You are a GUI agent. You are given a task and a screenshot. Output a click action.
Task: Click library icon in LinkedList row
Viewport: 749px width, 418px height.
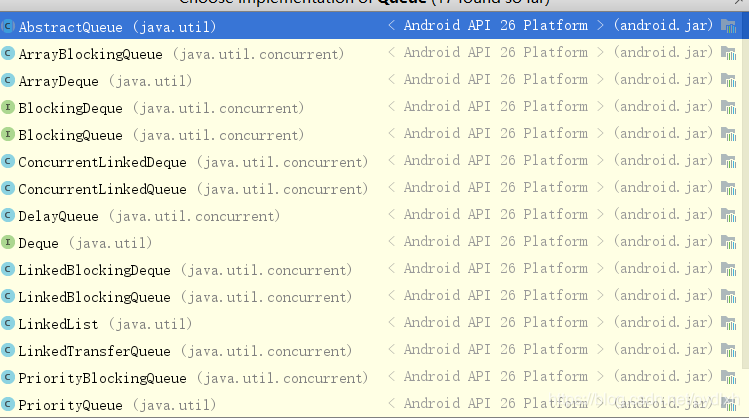[728, 323]
